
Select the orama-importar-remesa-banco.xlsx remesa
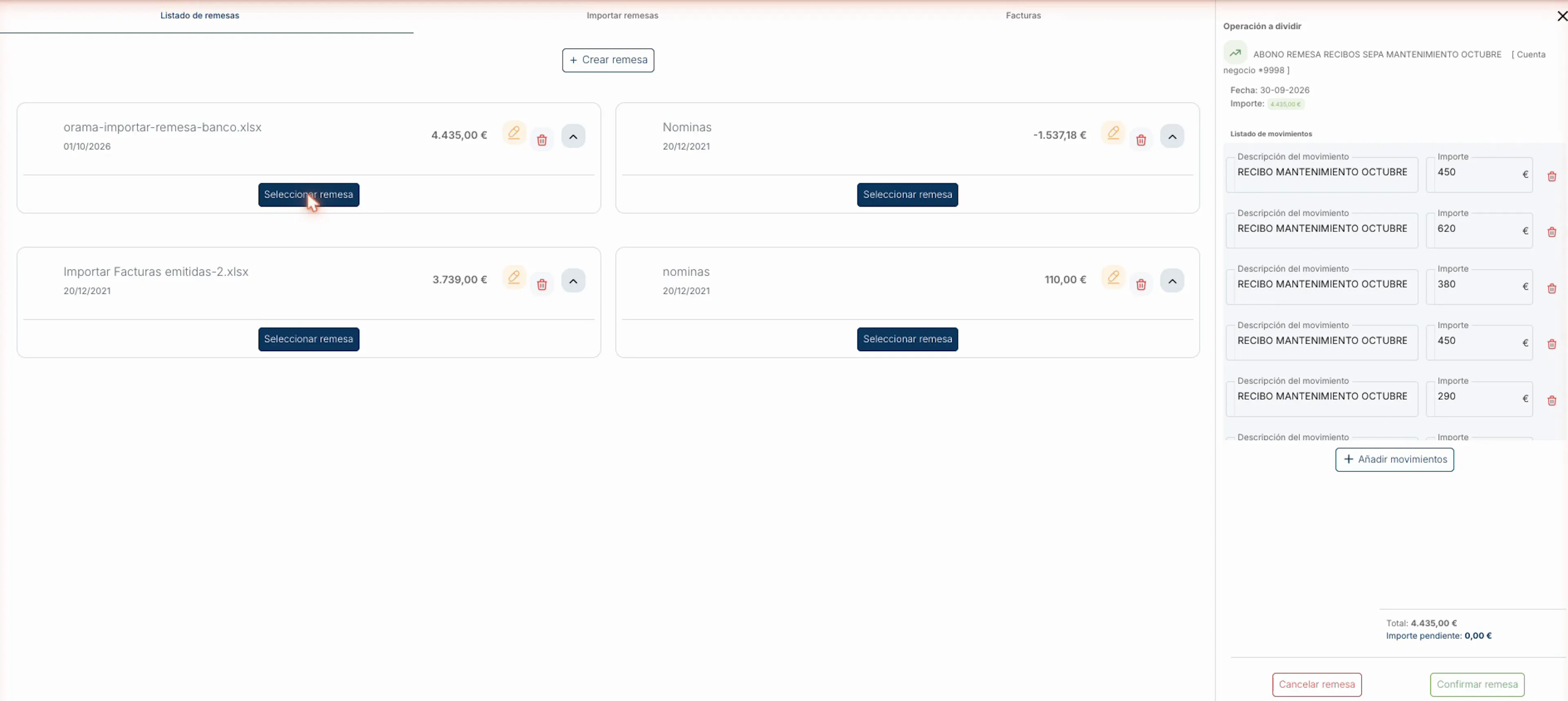click(x=308, y=195)
